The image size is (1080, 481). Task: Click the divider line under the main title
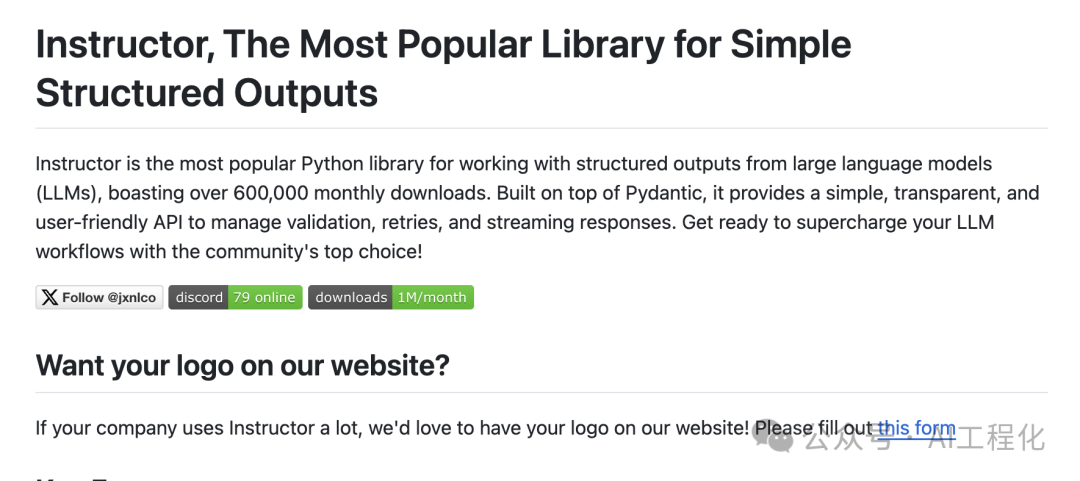[541, 128]
